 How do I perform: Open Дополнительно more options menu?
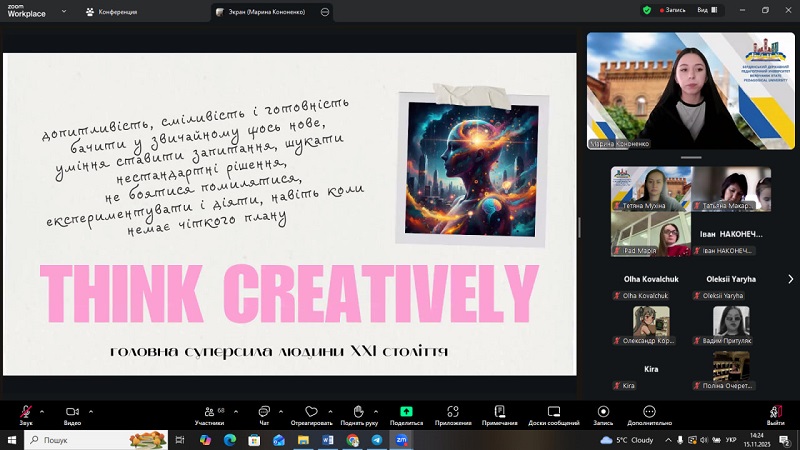click(x=649, y=411)
